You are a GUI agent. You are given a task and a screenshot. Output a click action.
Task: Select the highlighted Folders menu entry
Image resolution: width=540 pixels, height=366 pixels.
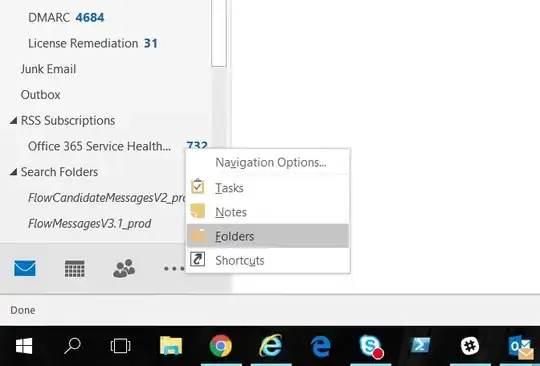[268, 236]
